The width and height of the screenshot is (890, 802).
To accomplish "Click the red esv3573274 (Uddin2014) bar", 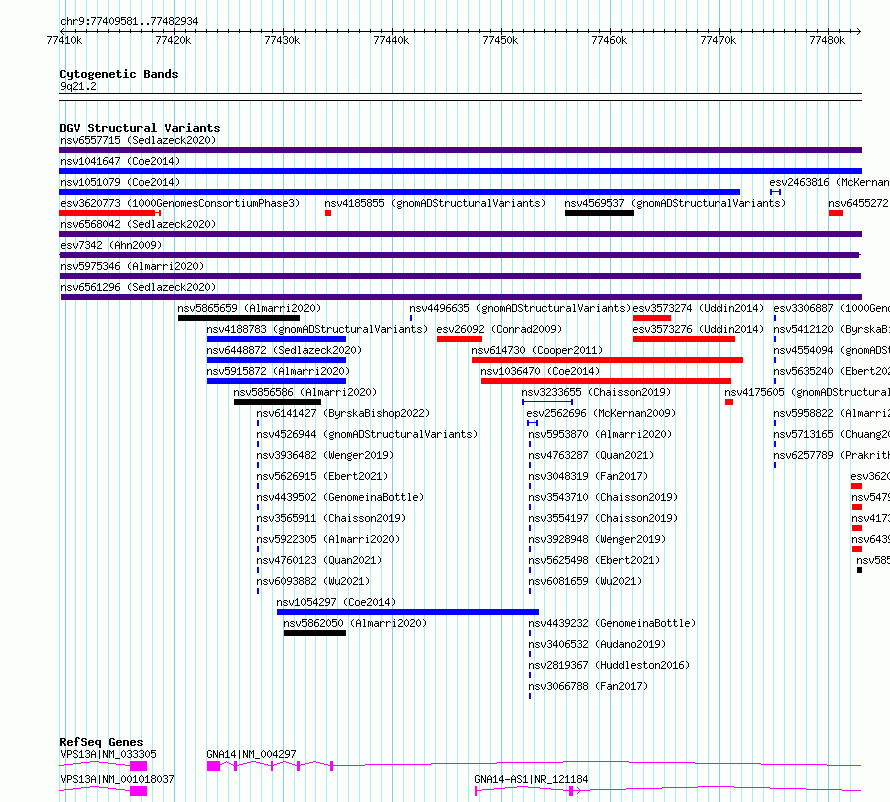I will 652,318.
